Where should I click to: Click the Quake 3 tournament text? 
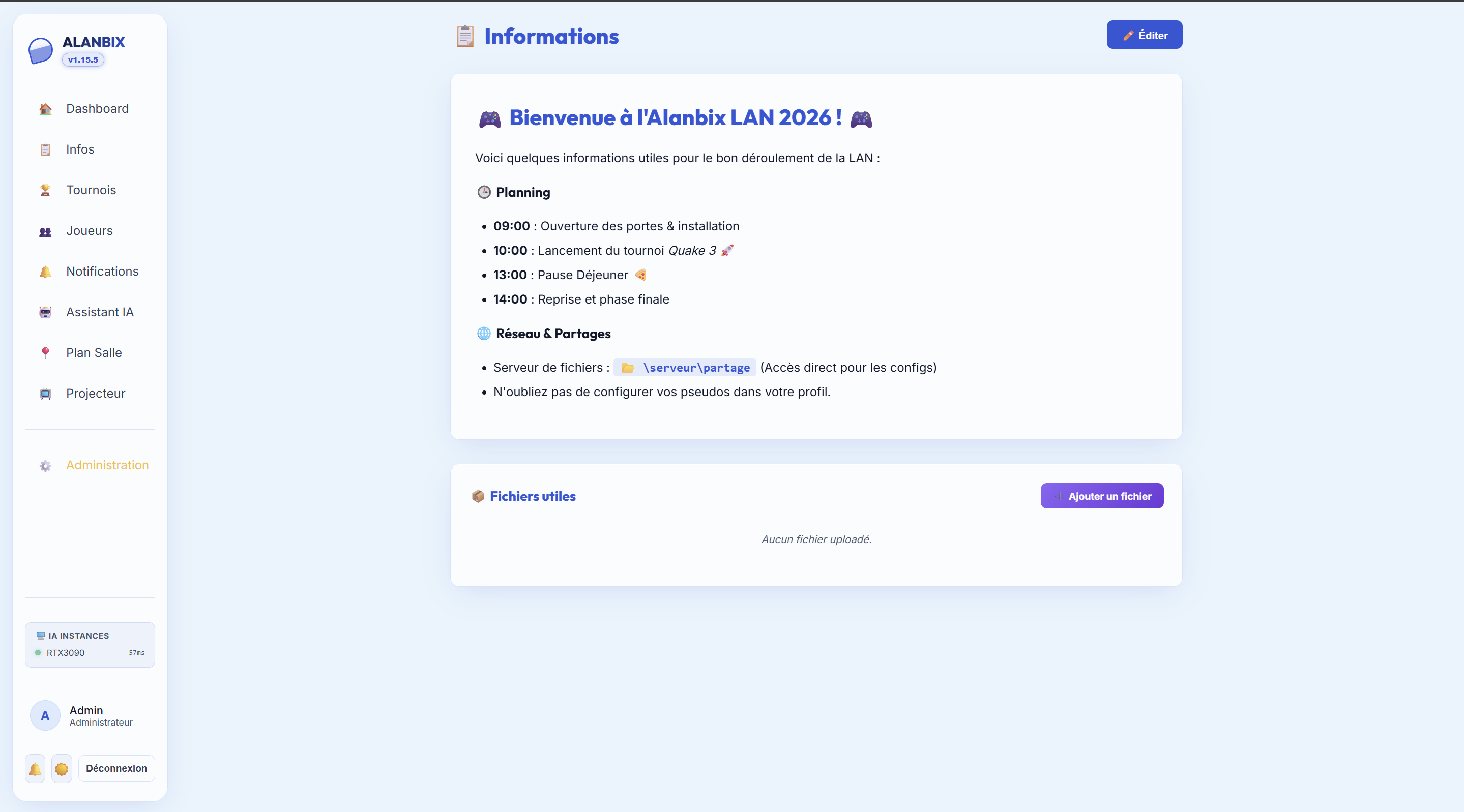coord(692,251)
